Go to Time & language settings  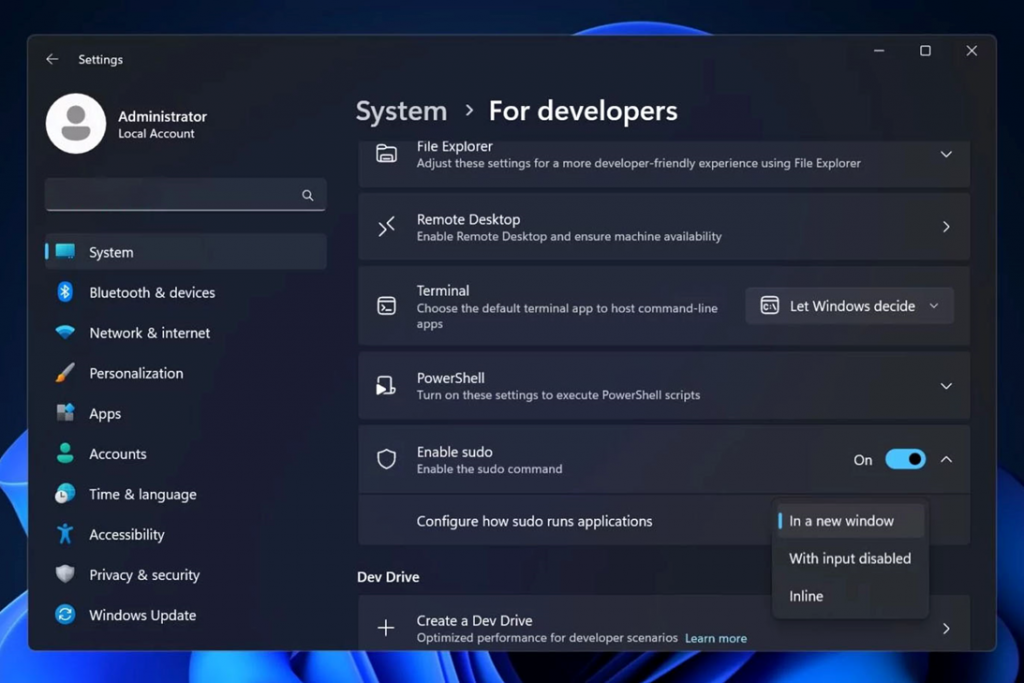point(185,494)
